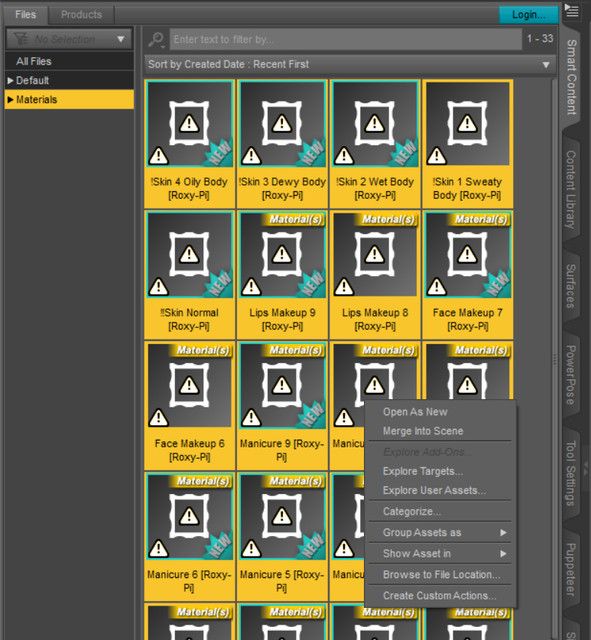Screen dimensions: 591x640
Task: Select the !Skin 4 Oily Body thumbnail
Action: pyautogui.click(x=190, y=124)
